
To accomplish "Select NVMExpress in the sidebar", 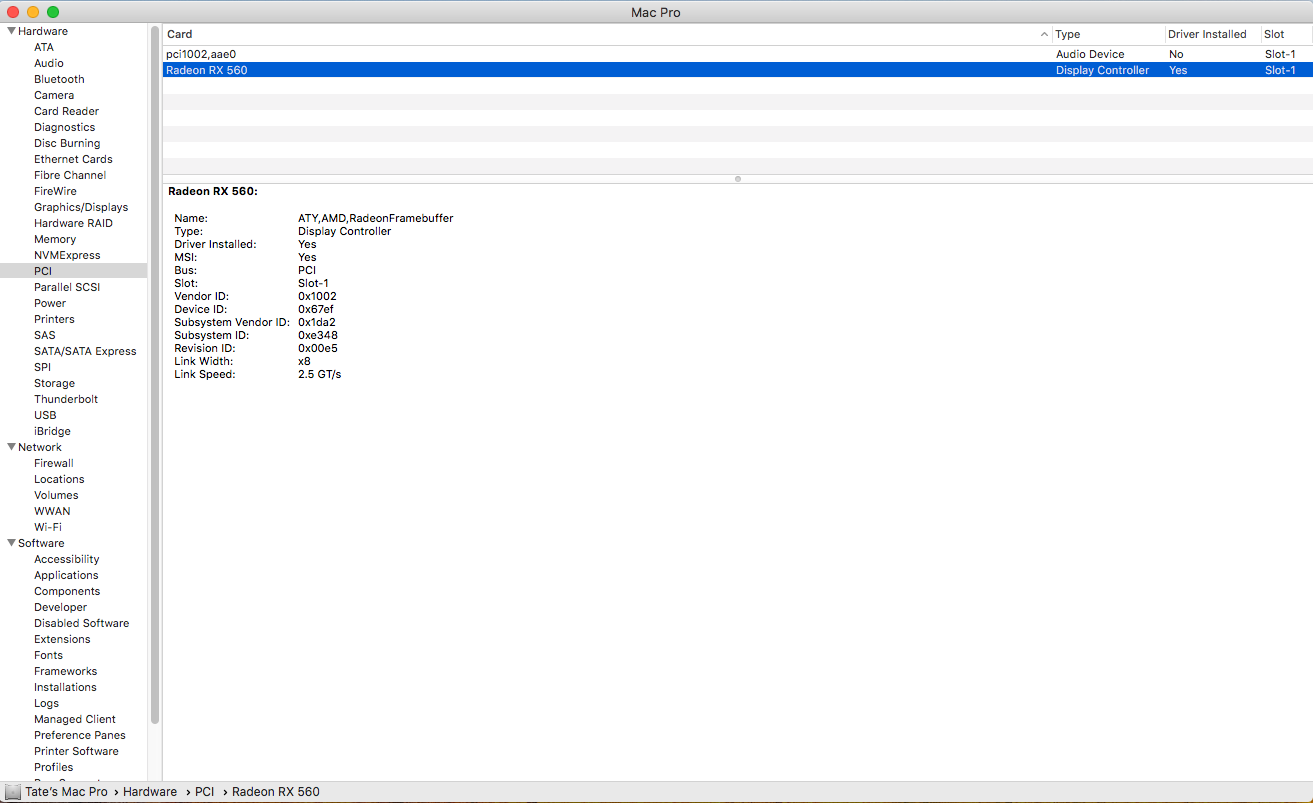I will pos(67,255).
